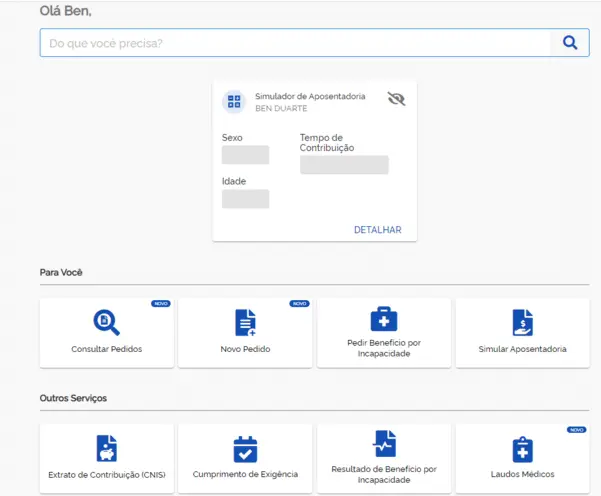
Task: Click the hidden Tempo de Contribuição value
Action: [344, 165]
